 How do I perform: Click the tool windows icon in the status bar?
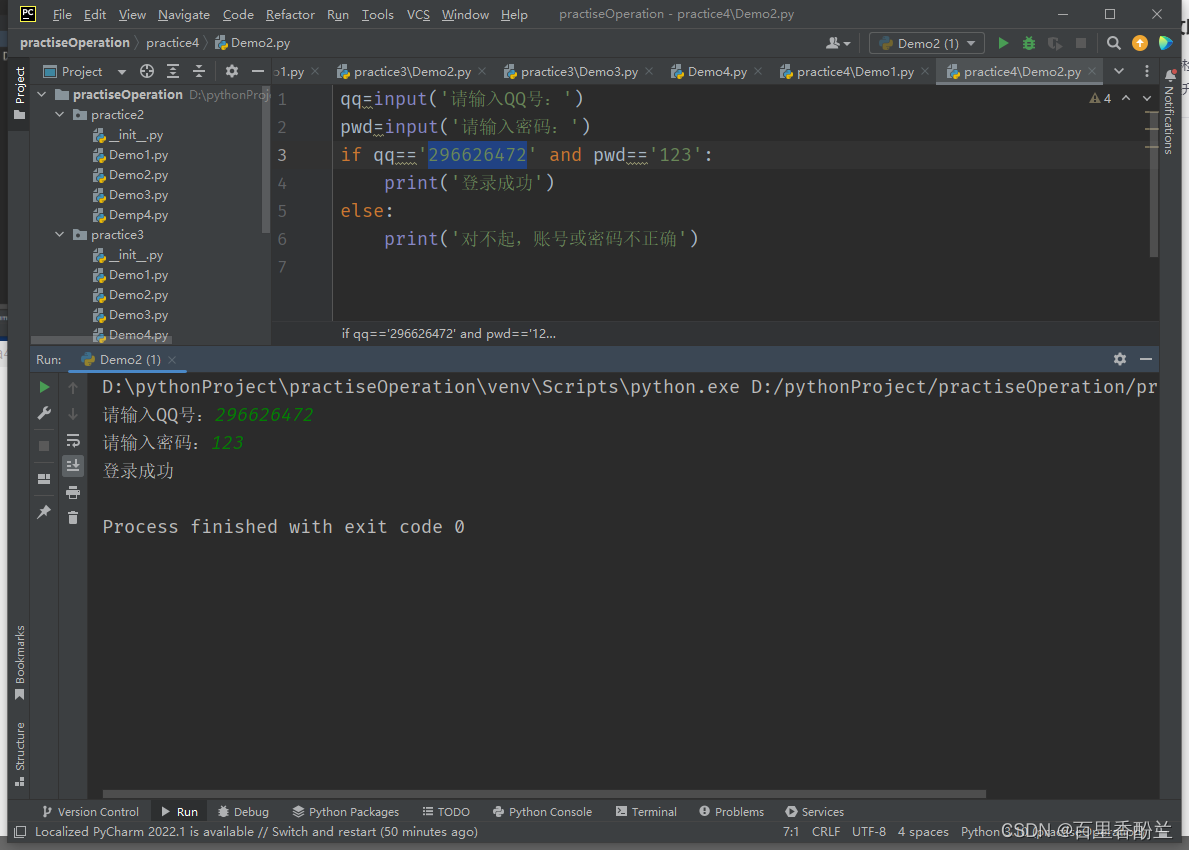click(x=20, y=832)
